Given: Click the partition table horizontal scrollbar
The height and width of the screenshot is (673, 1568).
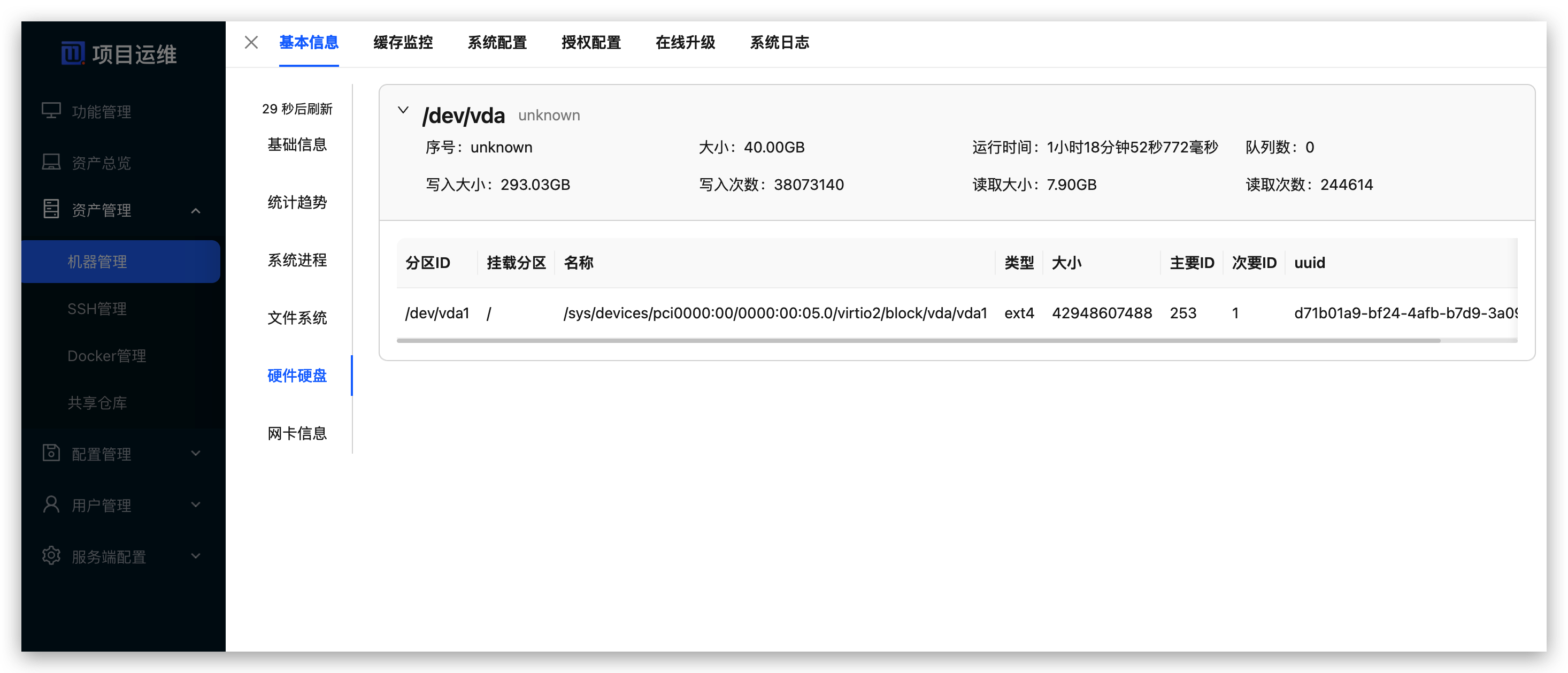Looking at the screenshot, I should coord(918,340).
